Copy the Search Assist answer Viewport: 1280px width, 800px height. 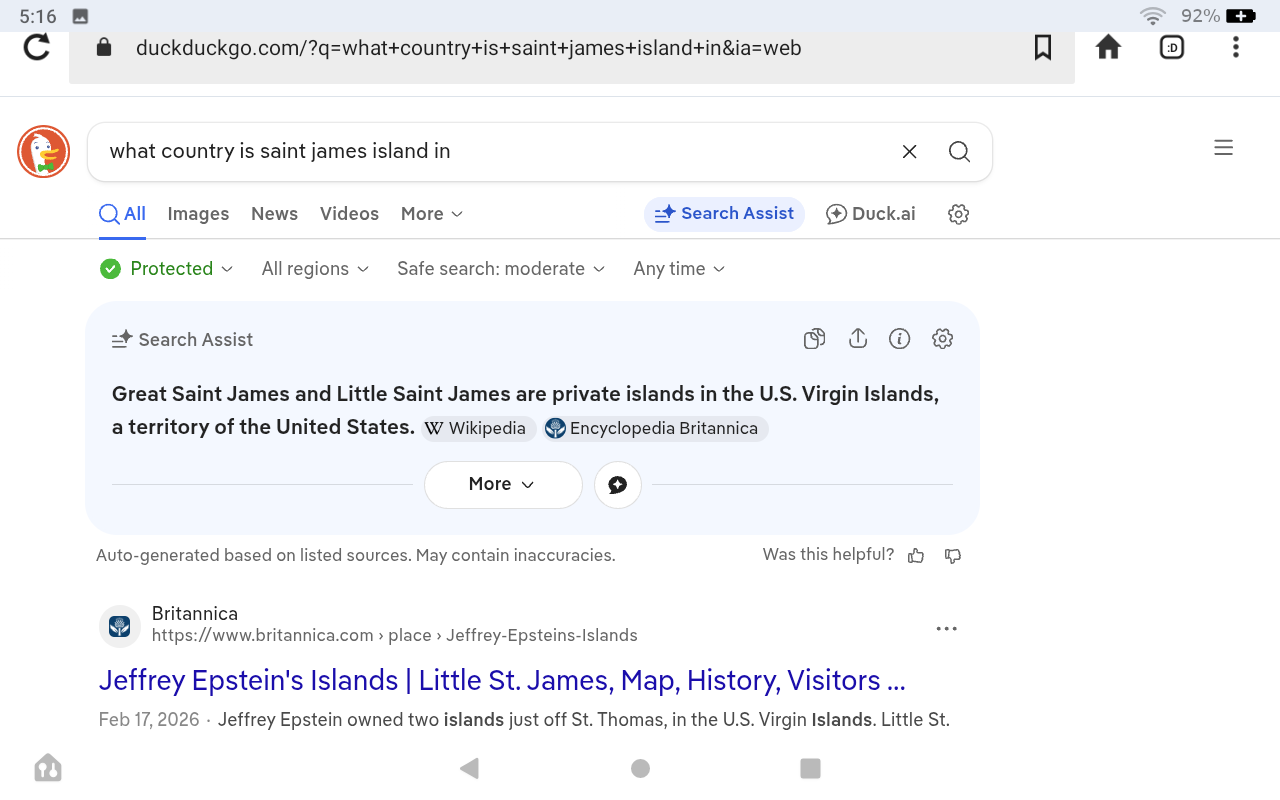click(x=814, y=339)
